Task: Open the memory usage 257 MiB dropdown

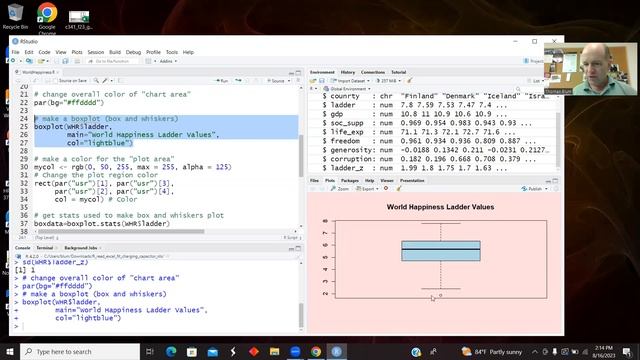Action: [x=389, y=80]
